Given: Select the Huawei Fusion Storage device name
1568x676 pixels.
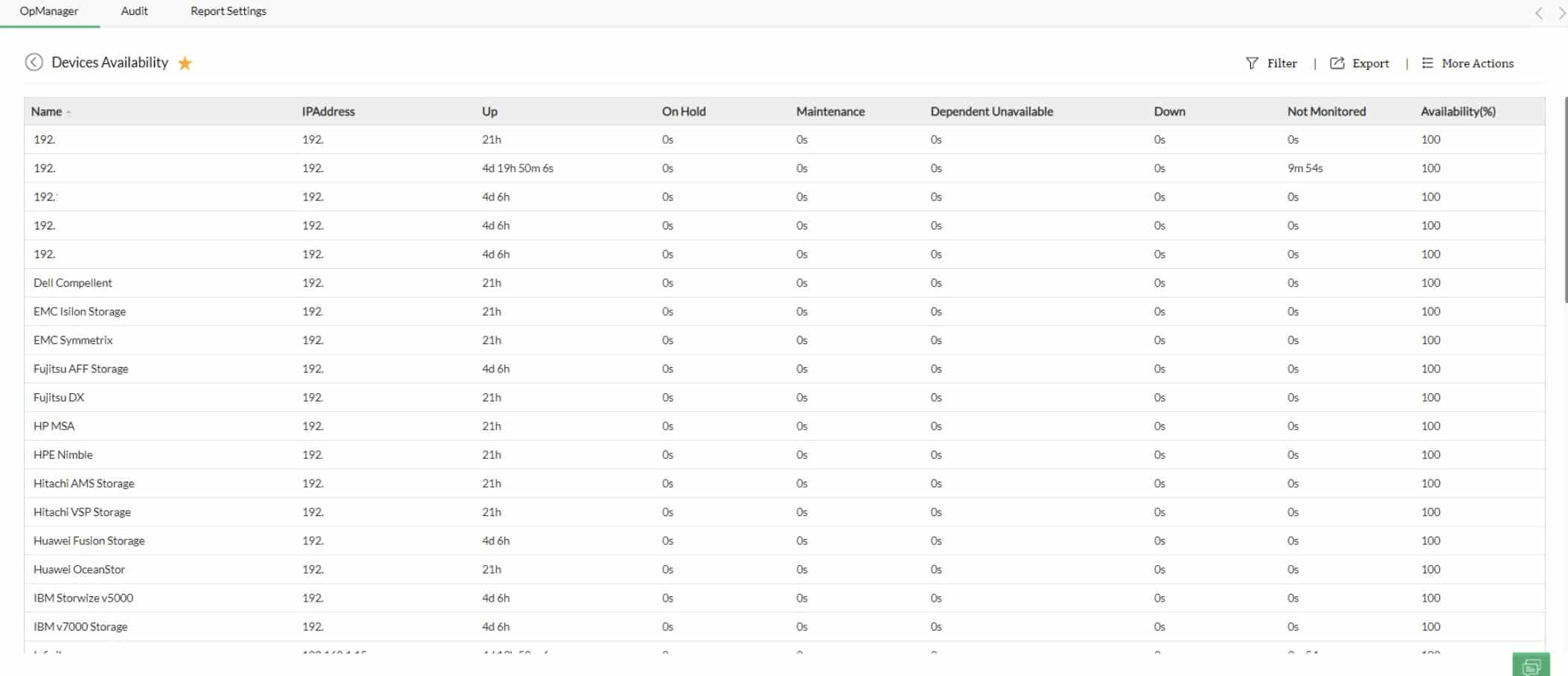Looking at the screenshot, I should pos(89,541).
